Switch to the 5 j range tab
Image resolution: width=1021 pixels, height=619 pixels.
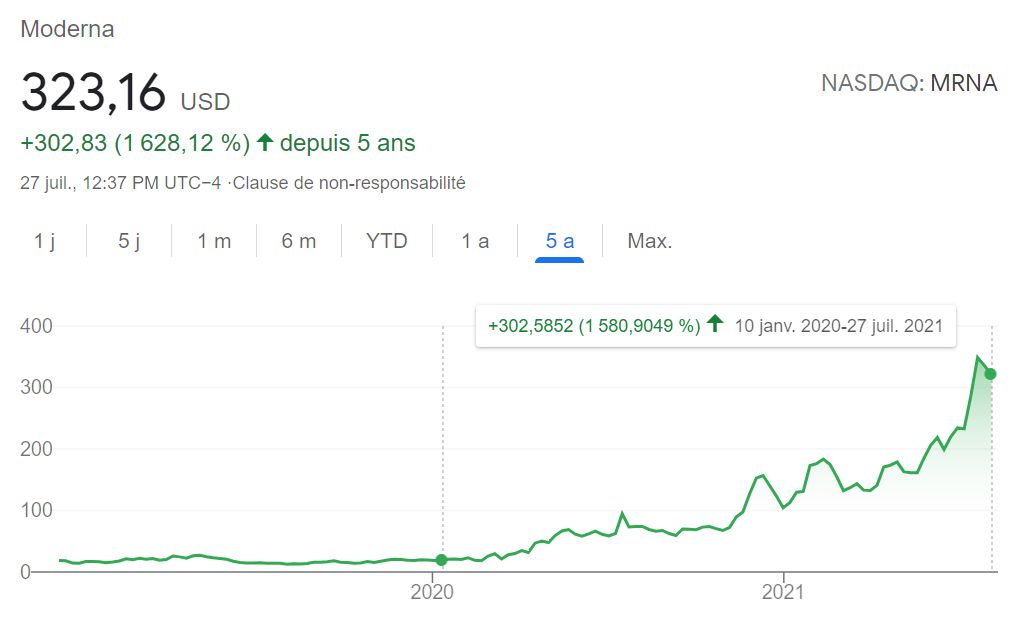[129, 241]
